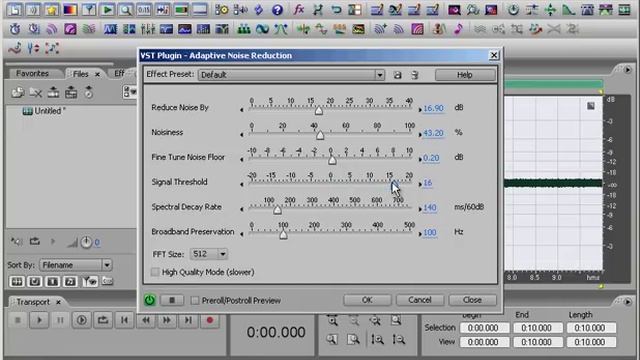The width and height of the screenshot is (640, 360).
Task: Click the graphic equalizer sliders toolbar icon
Action: pyautogui.click(x=147, y=29)
